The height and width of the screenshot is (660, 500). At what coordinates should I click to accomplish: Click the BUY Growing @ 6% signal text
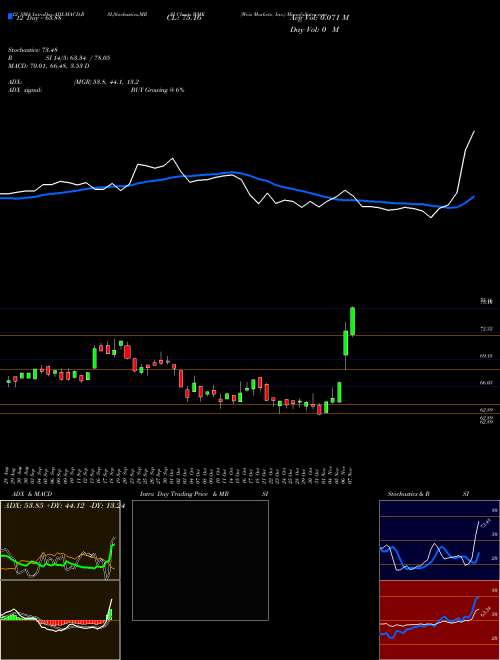coord(157,90)
